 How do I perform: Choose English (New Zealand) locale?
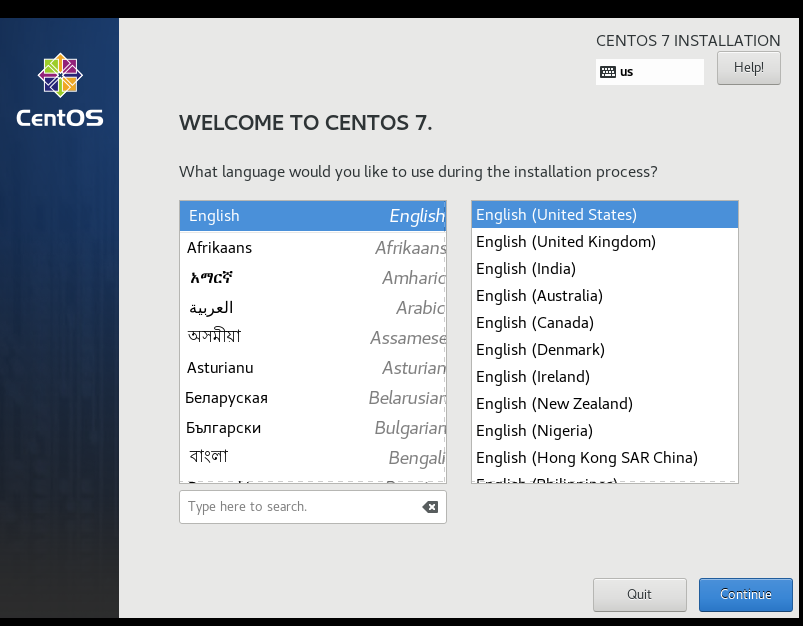click(605, 404)
